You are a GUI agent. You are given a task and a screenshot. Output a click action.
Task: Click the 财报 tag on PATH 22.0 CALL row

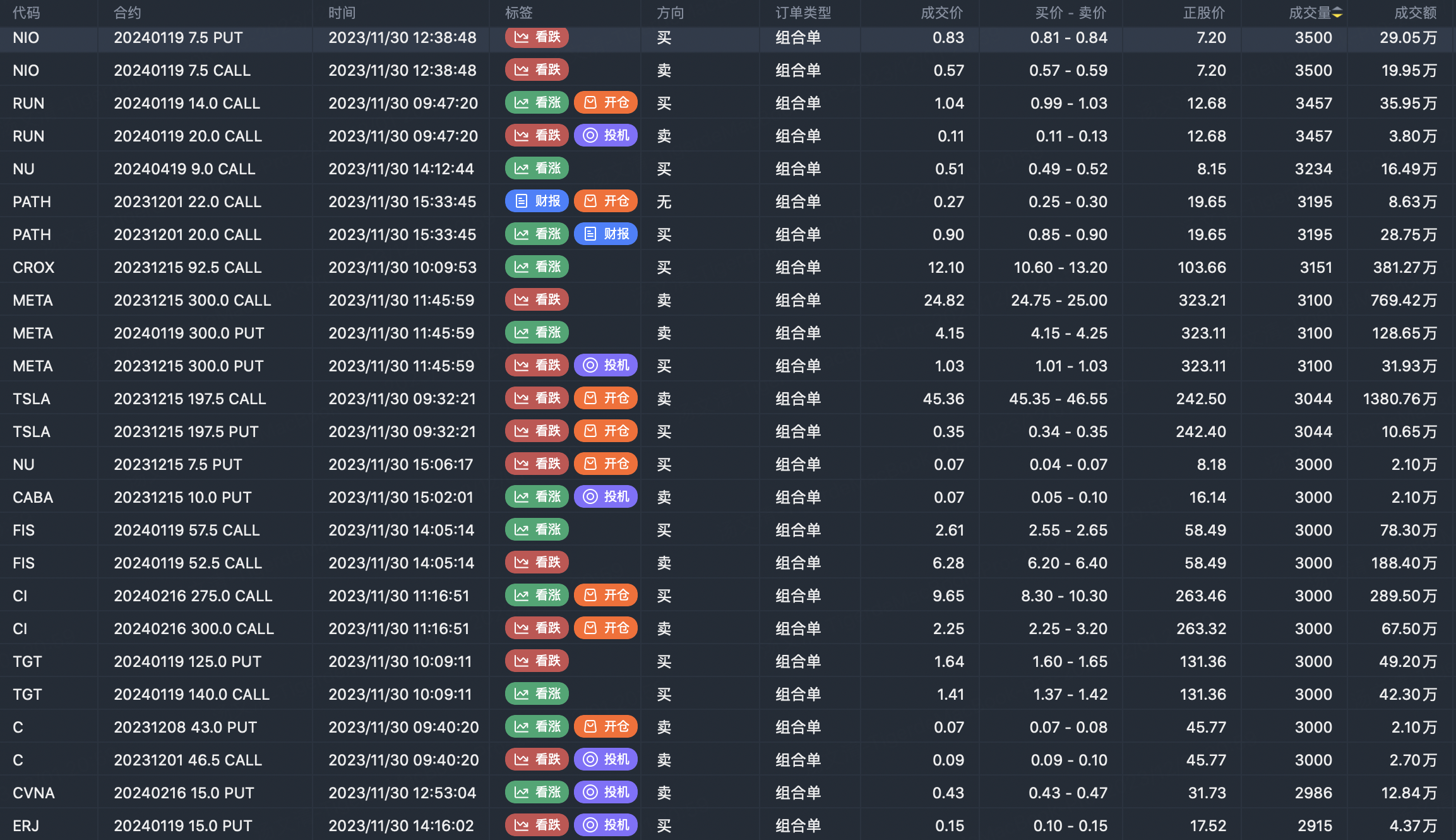[537, 201]
